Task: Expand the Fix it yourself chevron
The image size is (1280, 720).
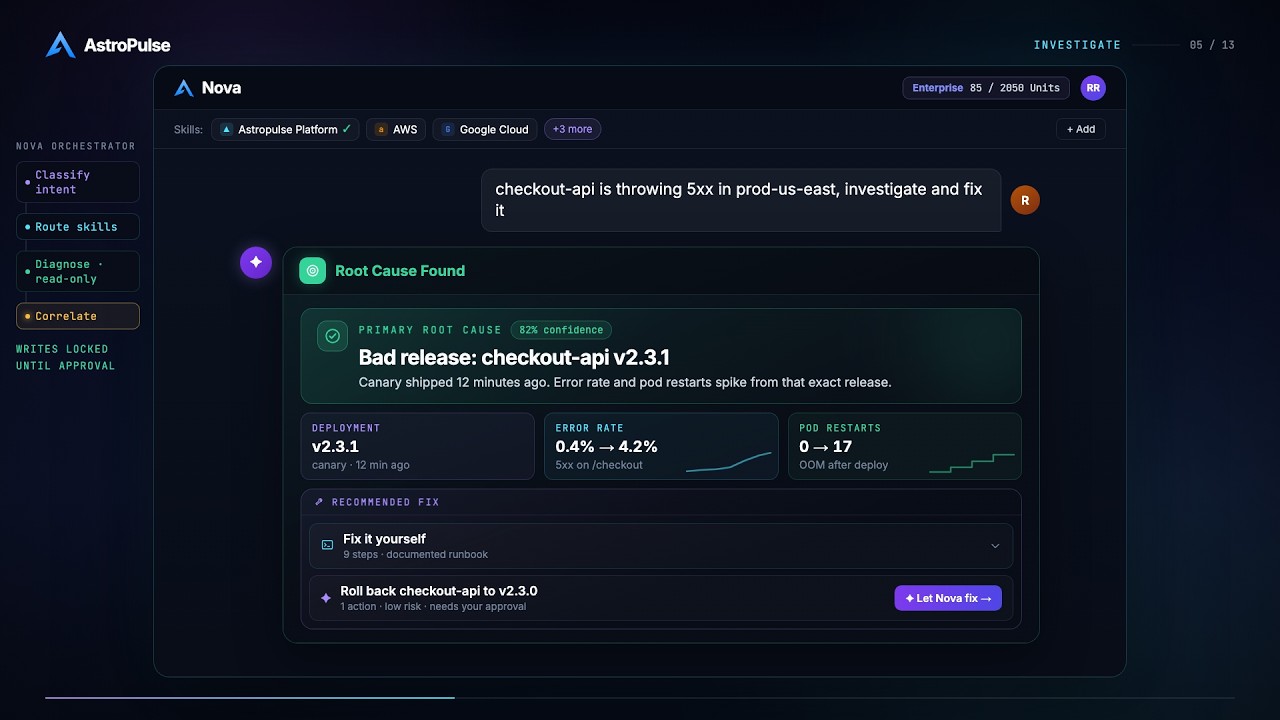Action: click(x=995, y=546)
